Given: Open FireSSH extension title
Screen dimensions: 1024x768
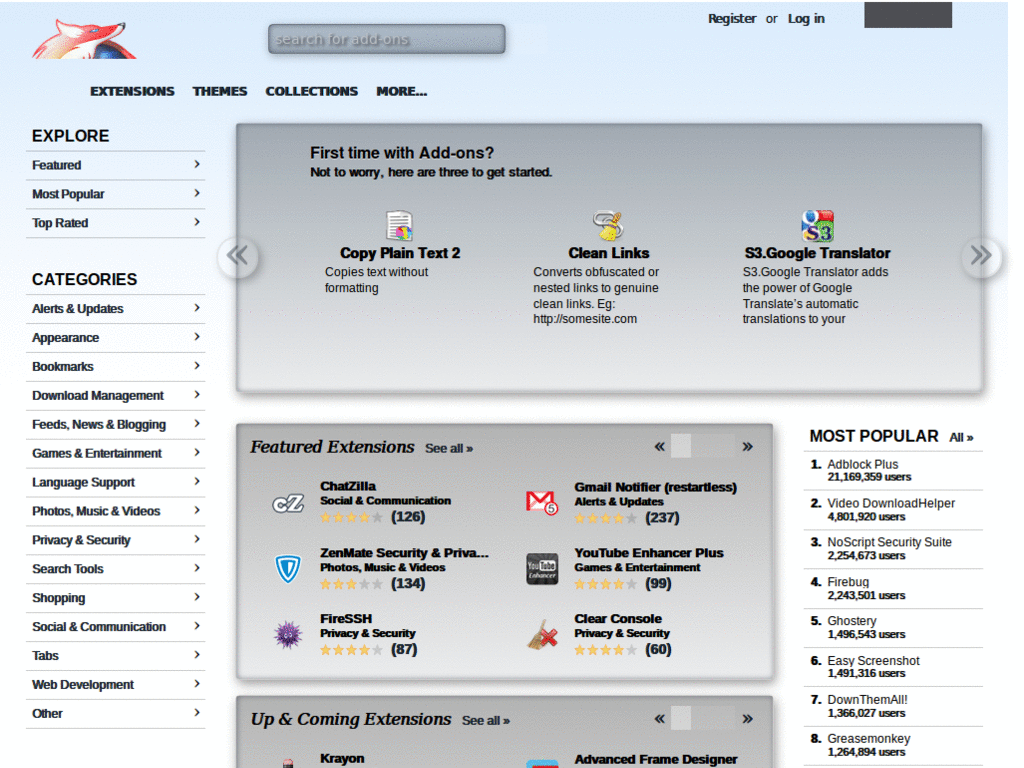Looking at the screenshot, I should click(346, 618).
